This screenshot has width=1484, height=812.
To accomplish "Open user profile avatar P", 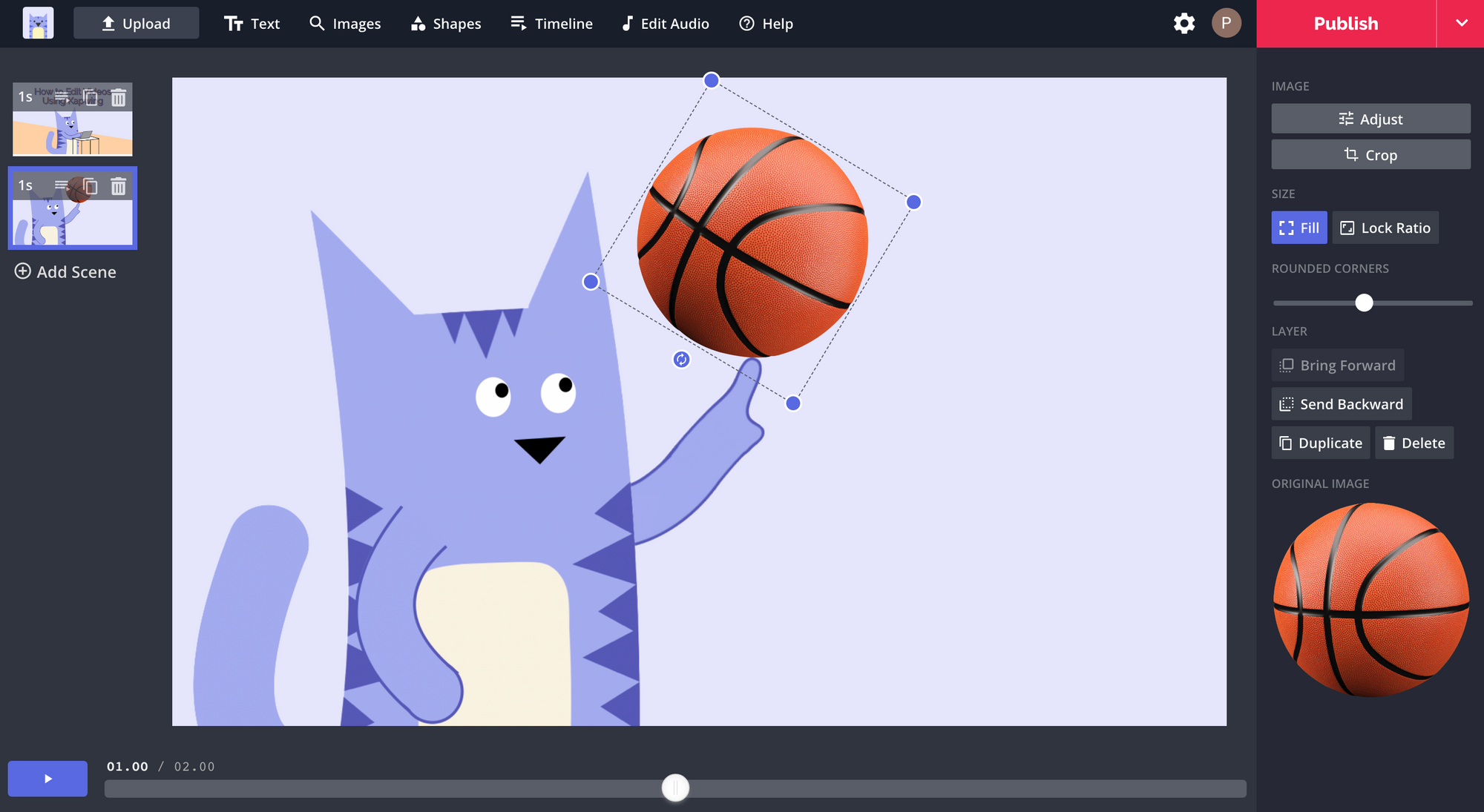I will [x=1226, y=24].
